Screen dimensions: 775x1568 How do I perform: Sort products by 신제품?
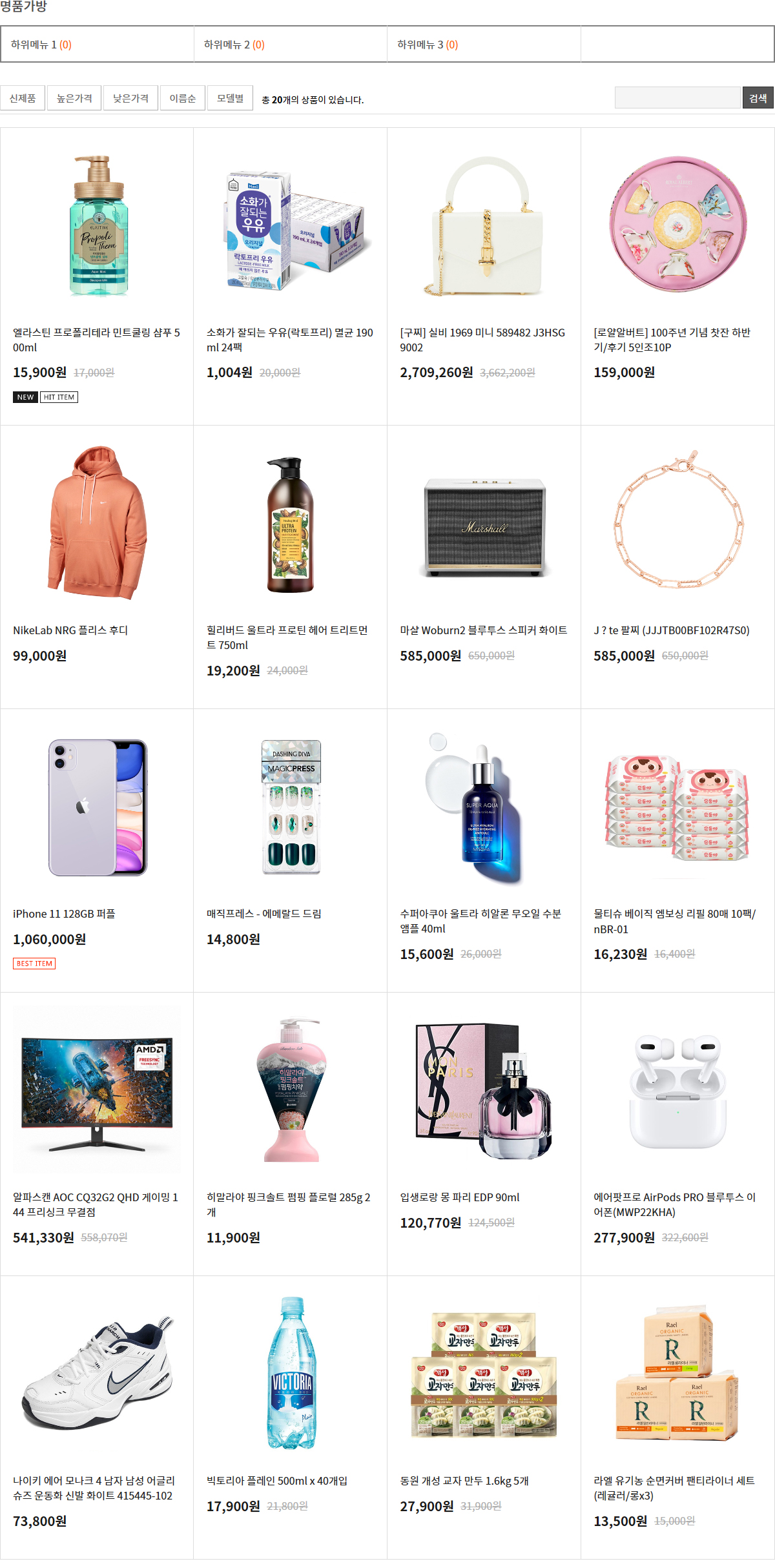[x=23, y=98]
